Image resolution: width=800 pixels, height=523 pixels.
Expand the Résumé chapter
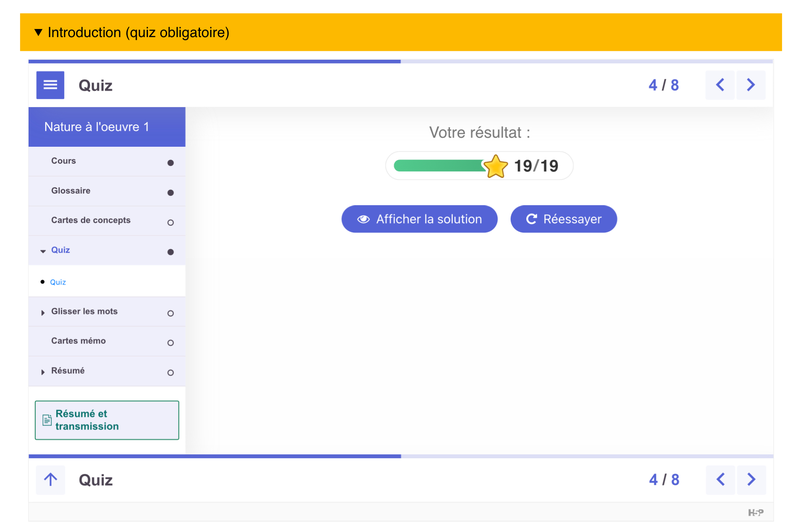click(43, 372)
